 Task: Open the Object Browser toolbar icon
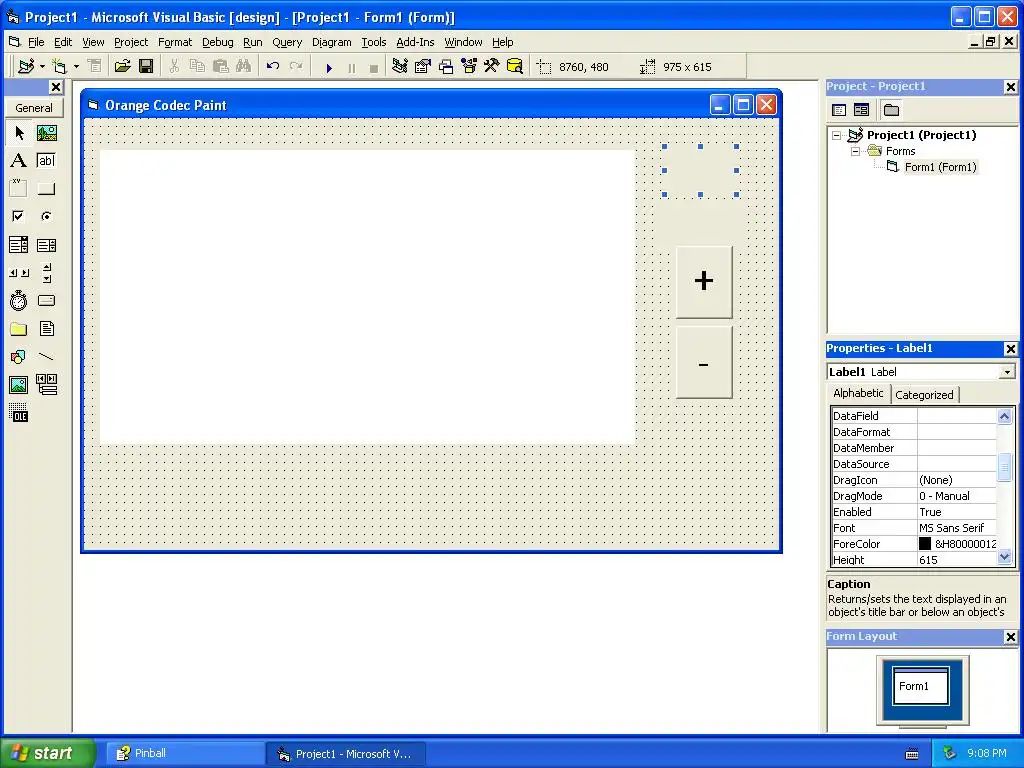coord(469,67)
